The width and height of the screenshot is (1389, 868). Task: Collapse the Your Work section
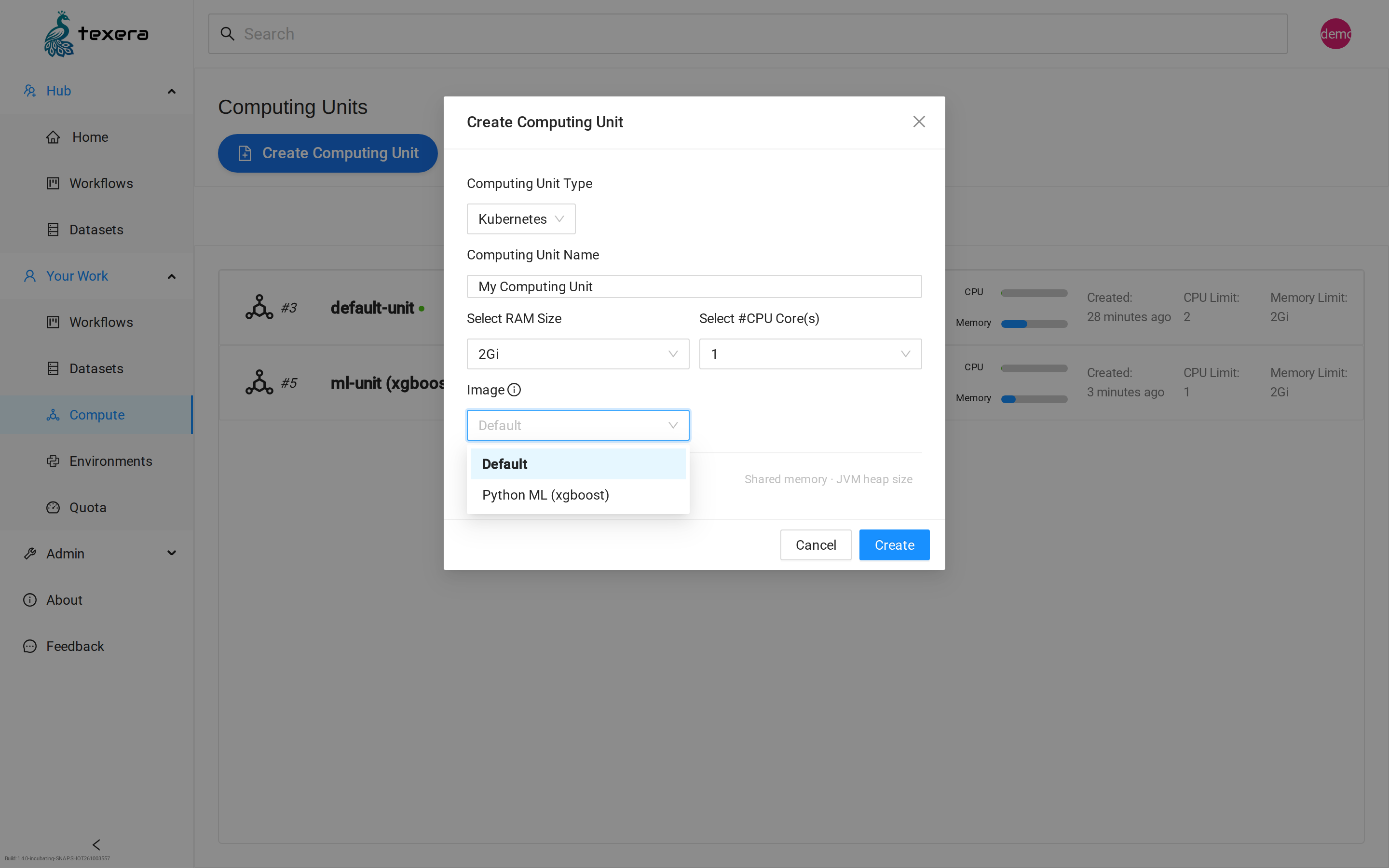[x=171, y=276]
